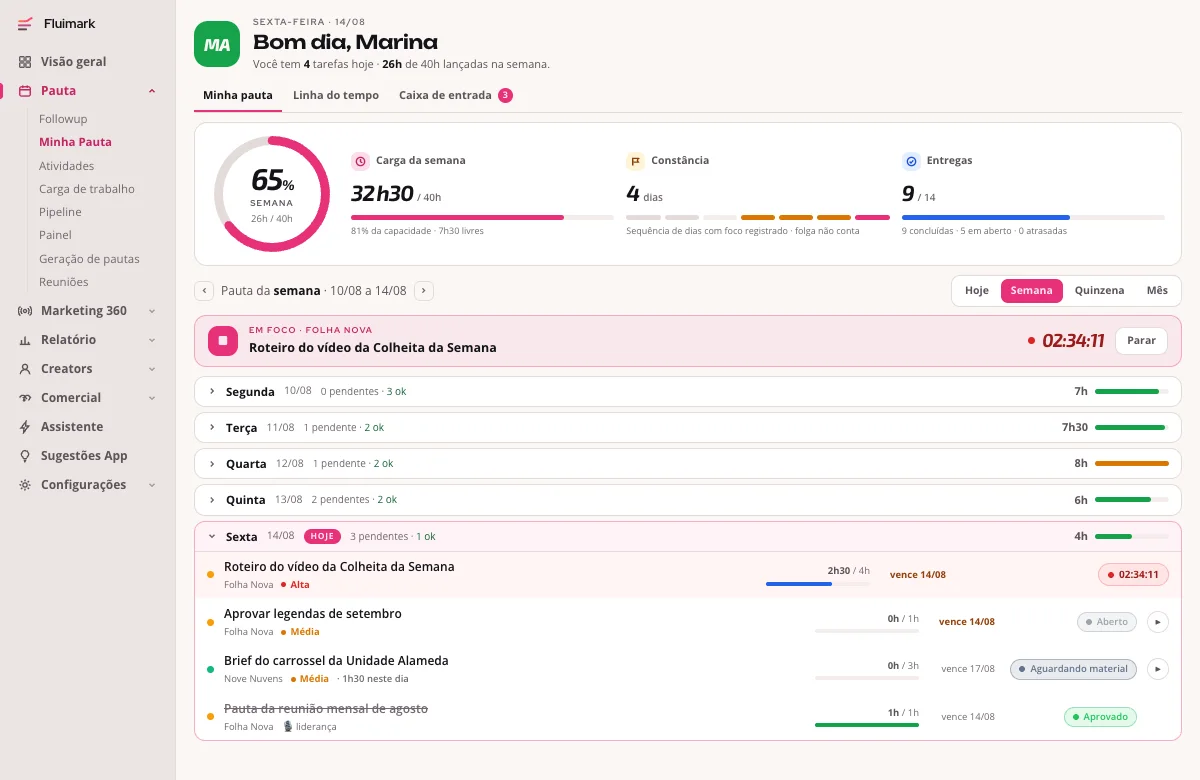1200x780 pixels.
Task: Click the Carga da semana clock icon
Action: point(360,161)
